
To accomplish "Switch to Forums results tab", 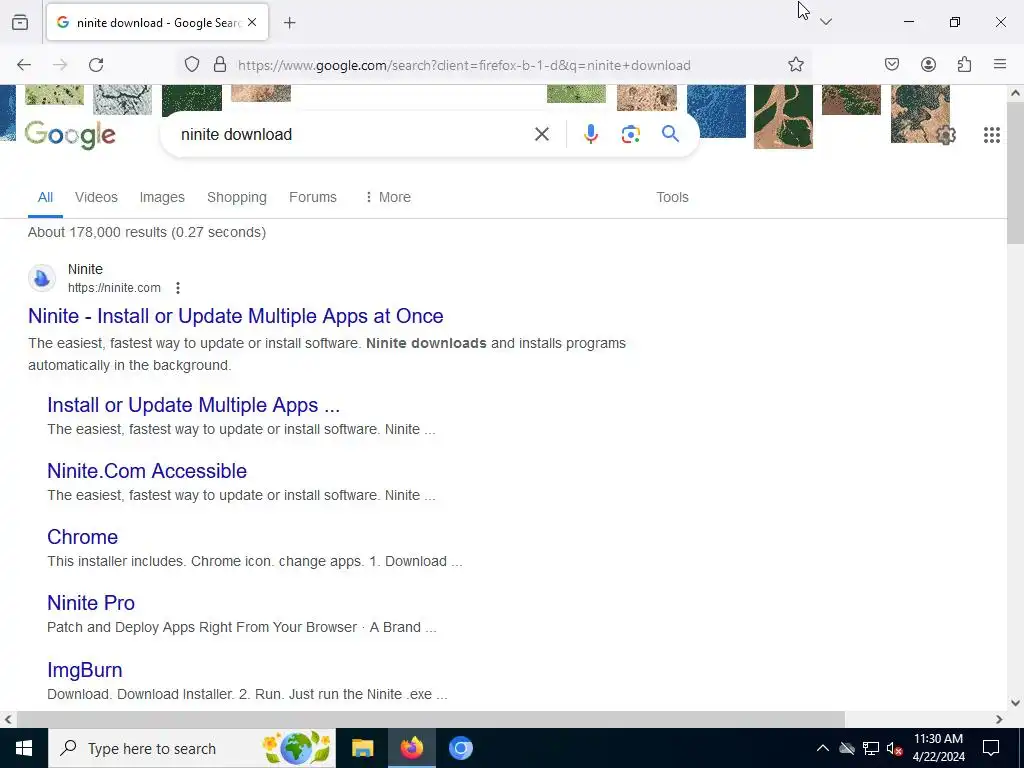I will 313,197.
